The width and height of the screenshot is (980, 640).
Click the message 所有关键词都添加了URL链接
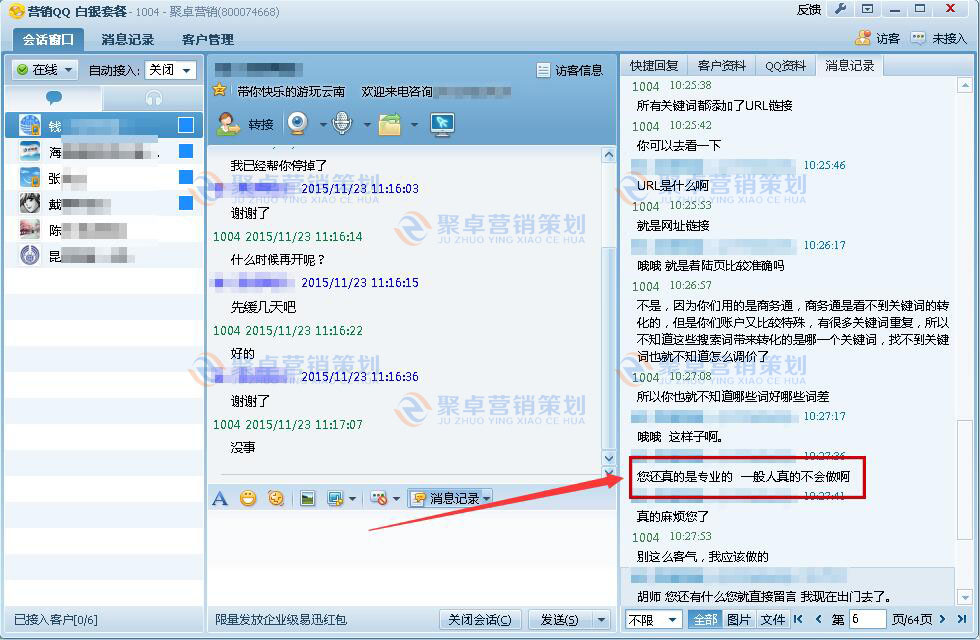tap(714, 106)
